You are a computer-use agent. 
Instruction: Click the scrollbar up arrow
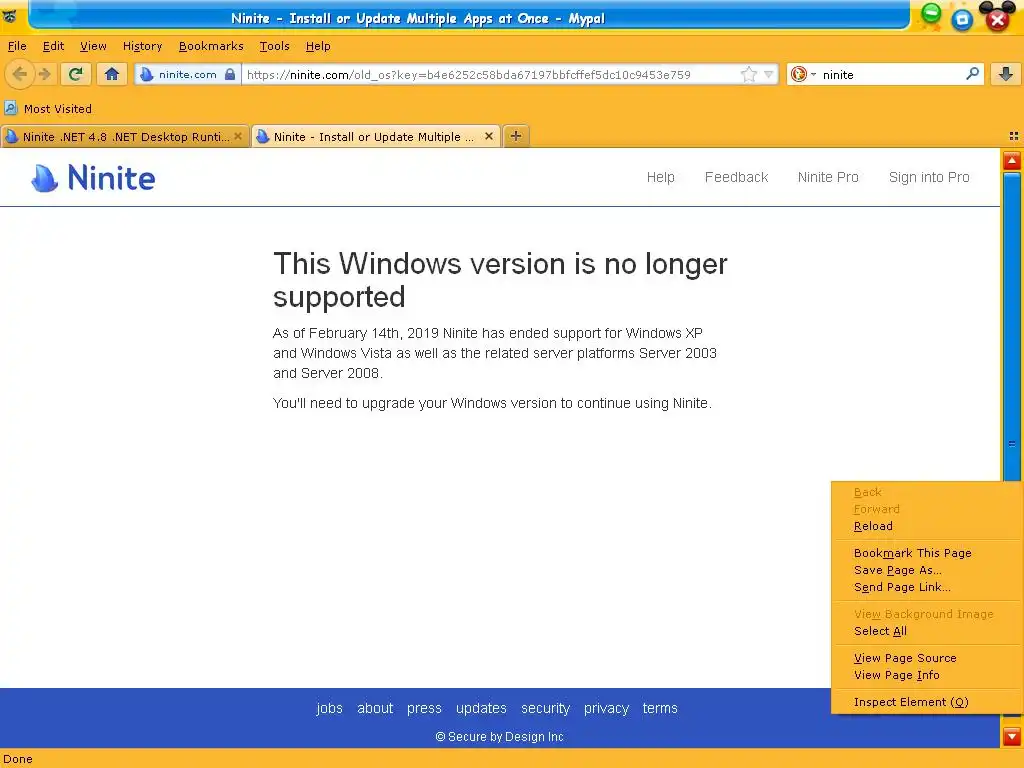pos(1012,161)
